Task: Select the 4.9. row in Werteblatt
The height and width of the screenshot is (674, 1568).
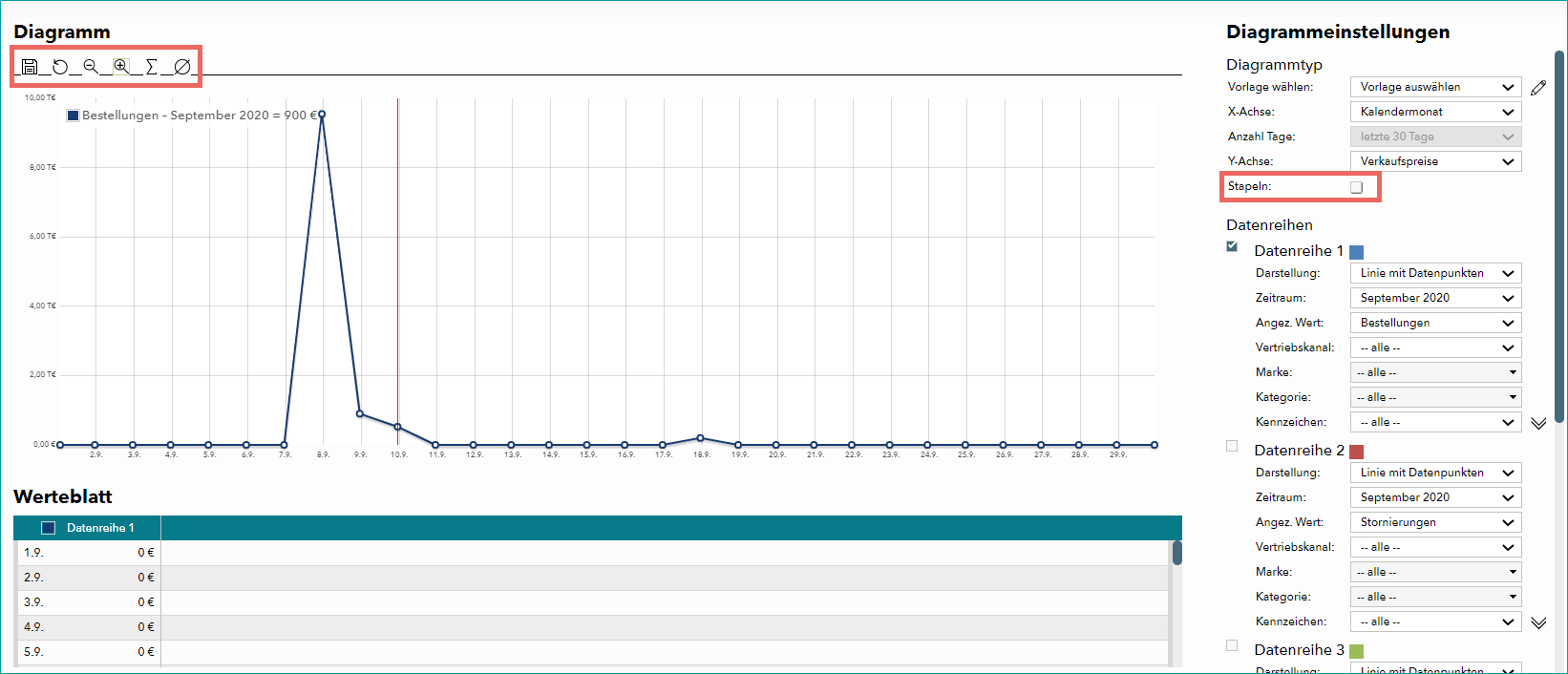Action: [x=591, y=627]
